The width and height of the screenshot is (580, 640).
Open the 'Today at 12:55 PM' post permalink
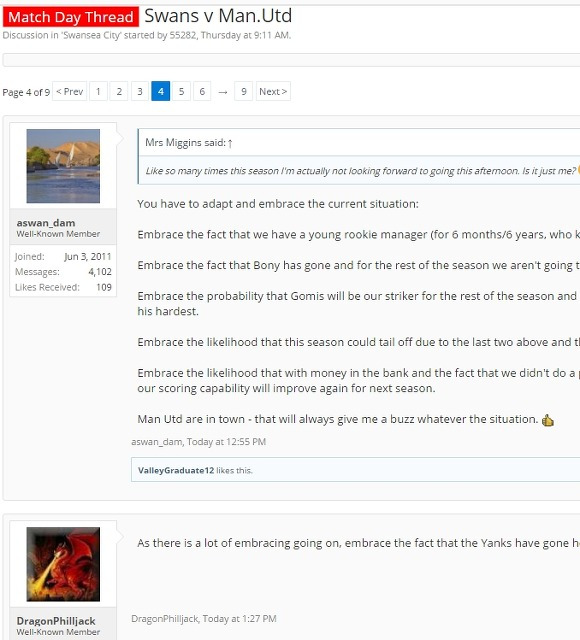227,442
